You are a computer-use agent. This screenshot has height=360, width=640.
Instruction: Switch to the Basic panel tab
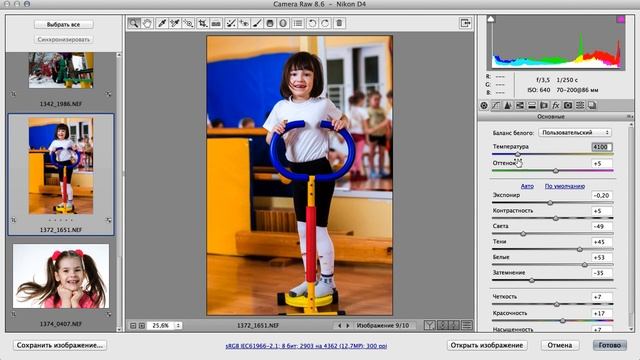484,105
